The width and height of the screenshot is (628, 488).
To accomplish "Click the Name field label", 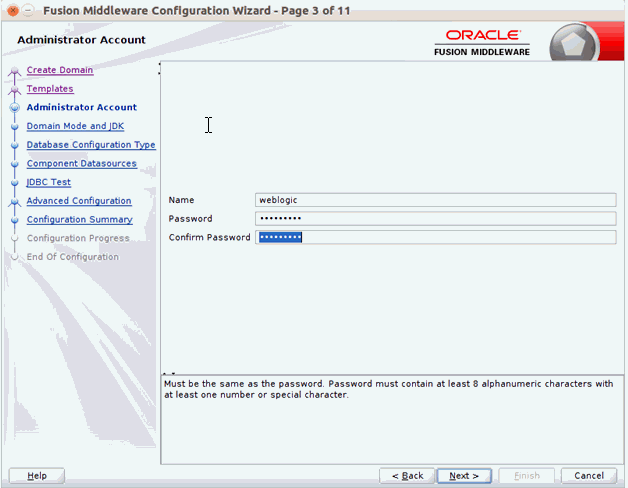I will click(x=181, y=200).
